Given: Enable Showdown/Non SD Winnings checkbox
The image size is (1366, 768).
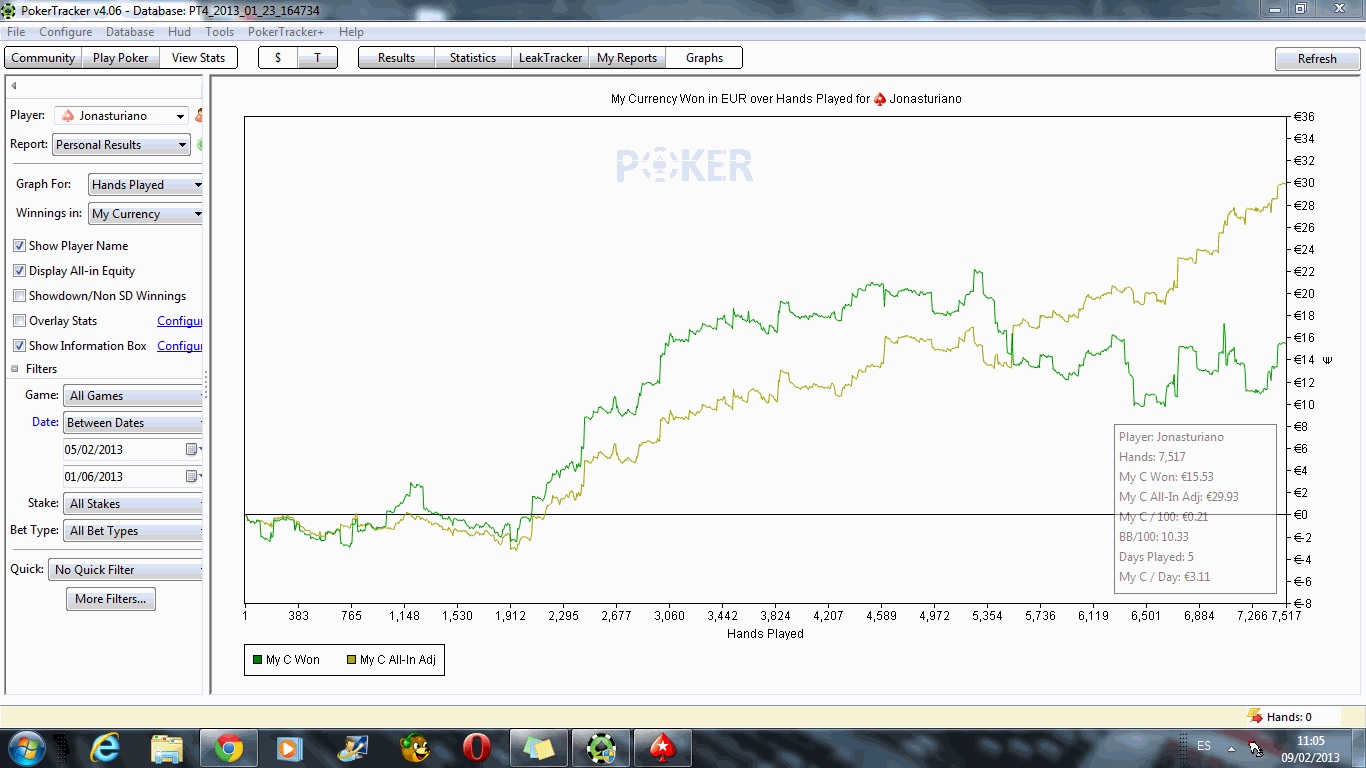Looking at the screenshot, I should [19, 296].
